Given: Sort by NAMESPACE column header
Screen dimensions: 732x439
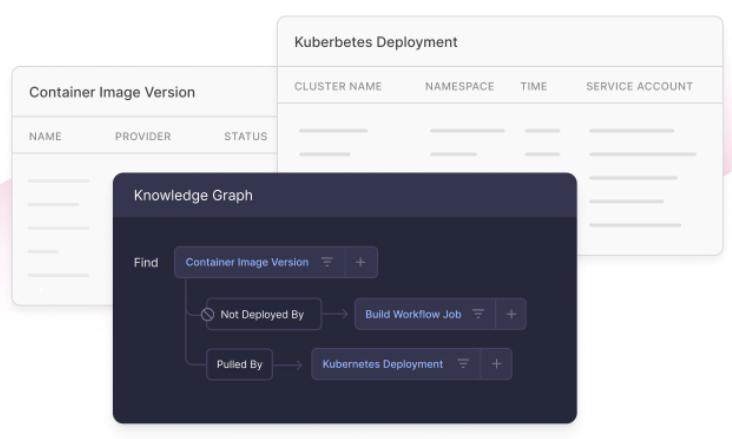Looking at the screenshot, I should pos(459,87).
